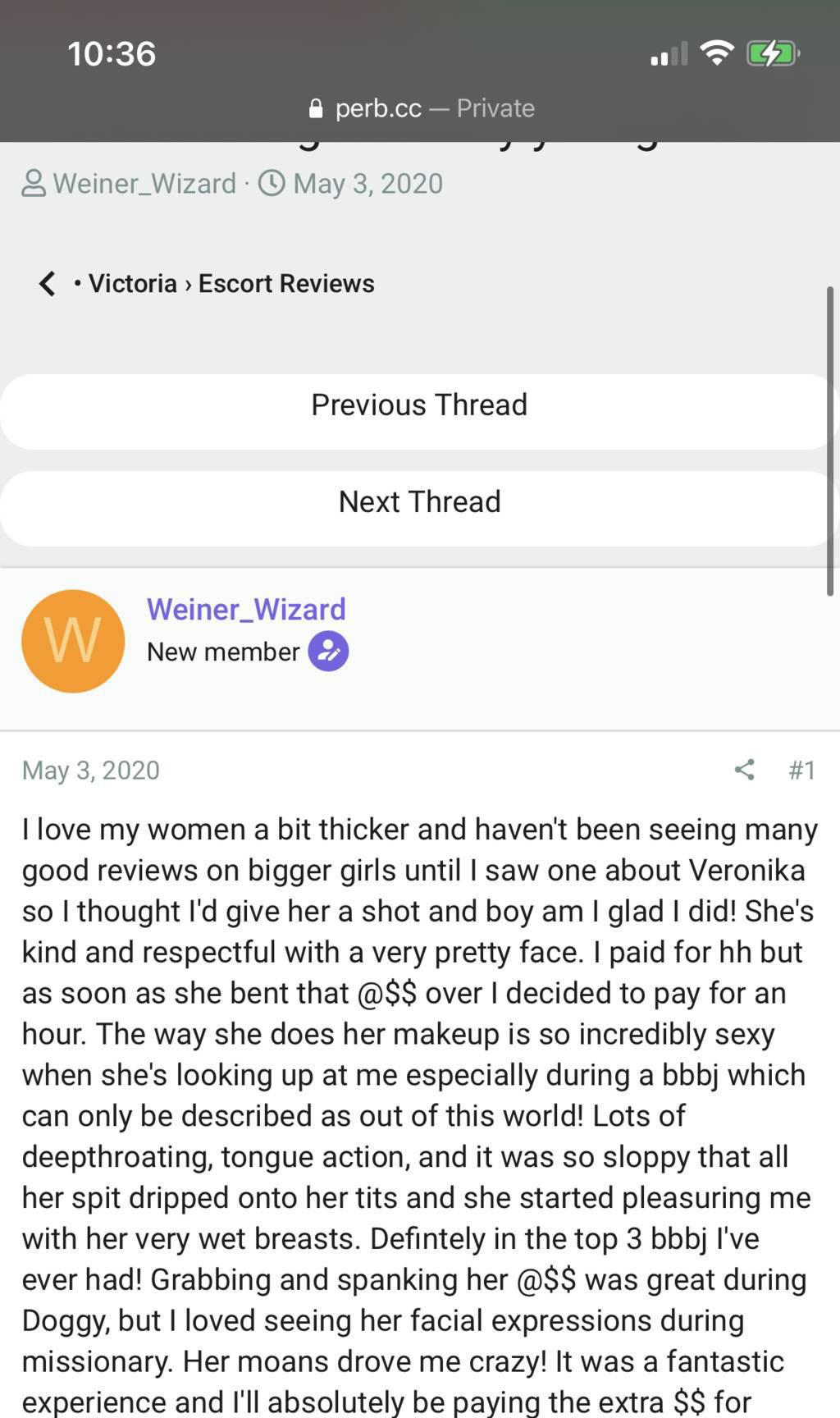Click the share icon on post #1
This screenshot has height=1418, width=840.
pyautogui.click(x=744, y=770)
